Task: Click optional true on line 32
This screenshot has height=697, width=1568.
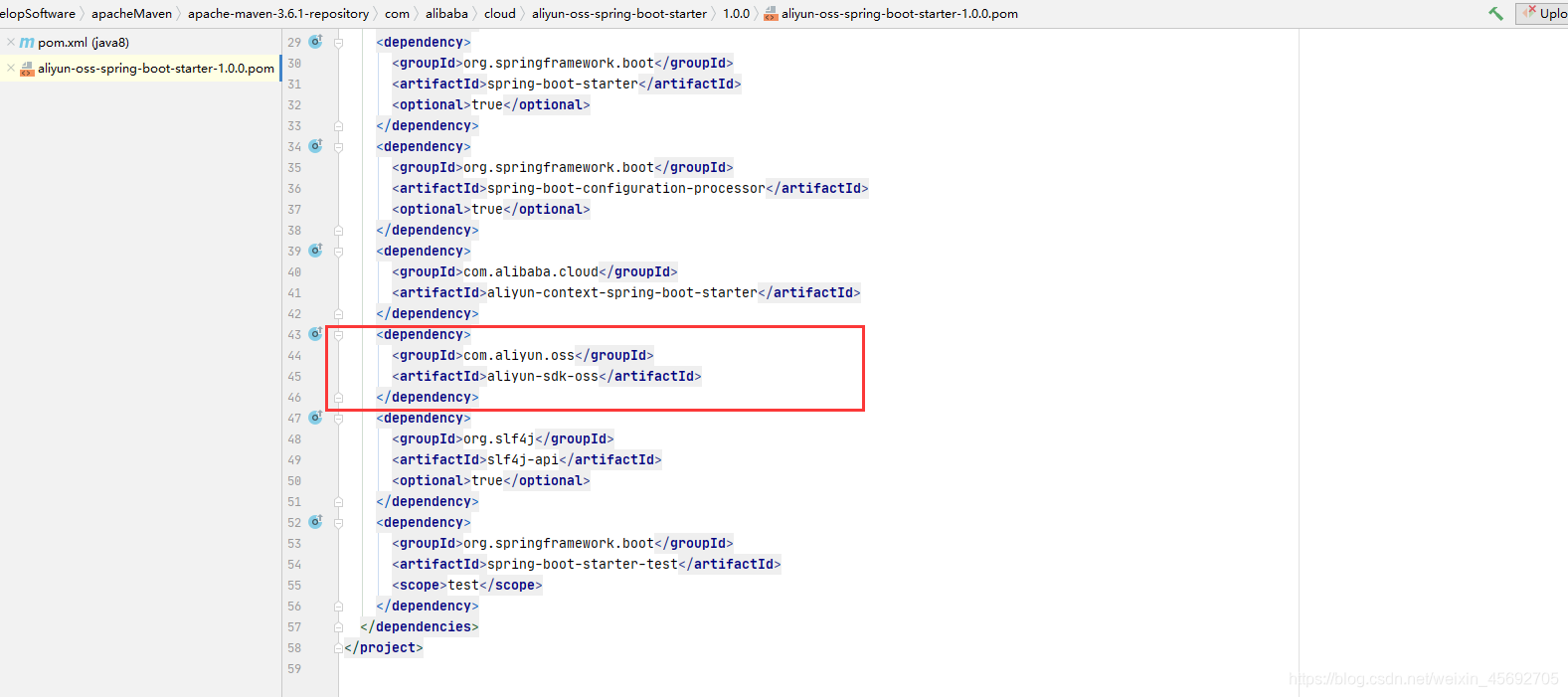Action: tap(491, 104)
